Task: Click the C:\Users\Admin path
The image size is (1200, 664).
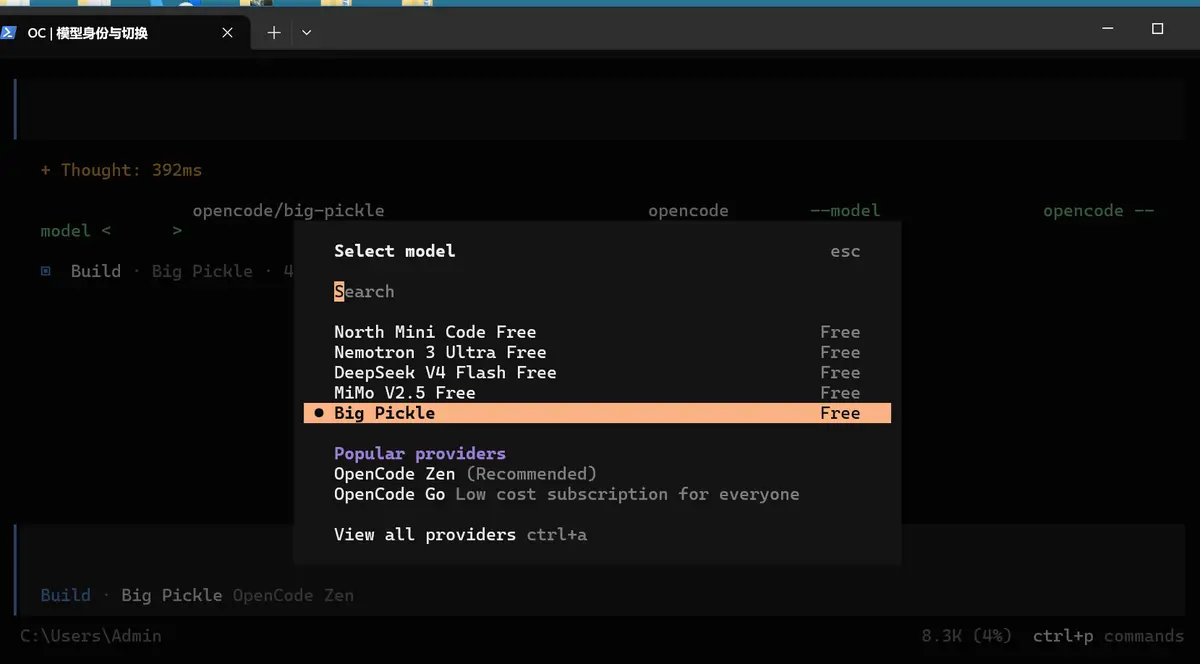Action: (91, 636)
